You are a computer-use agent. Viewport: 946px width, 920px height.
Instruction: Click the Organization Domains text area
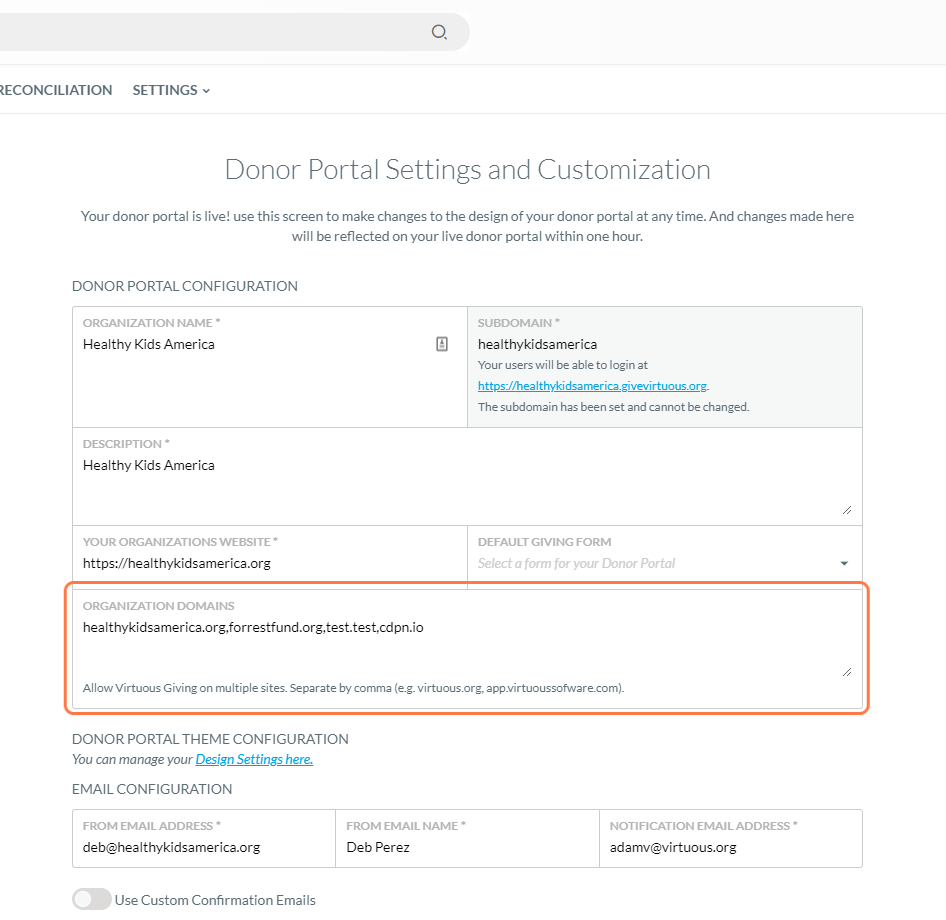[x=467, y=647]
